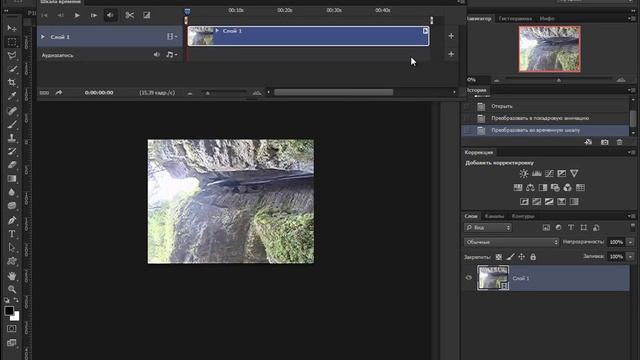Select the Healing Brush tool
640x360 pixels.
pos(12,110)
